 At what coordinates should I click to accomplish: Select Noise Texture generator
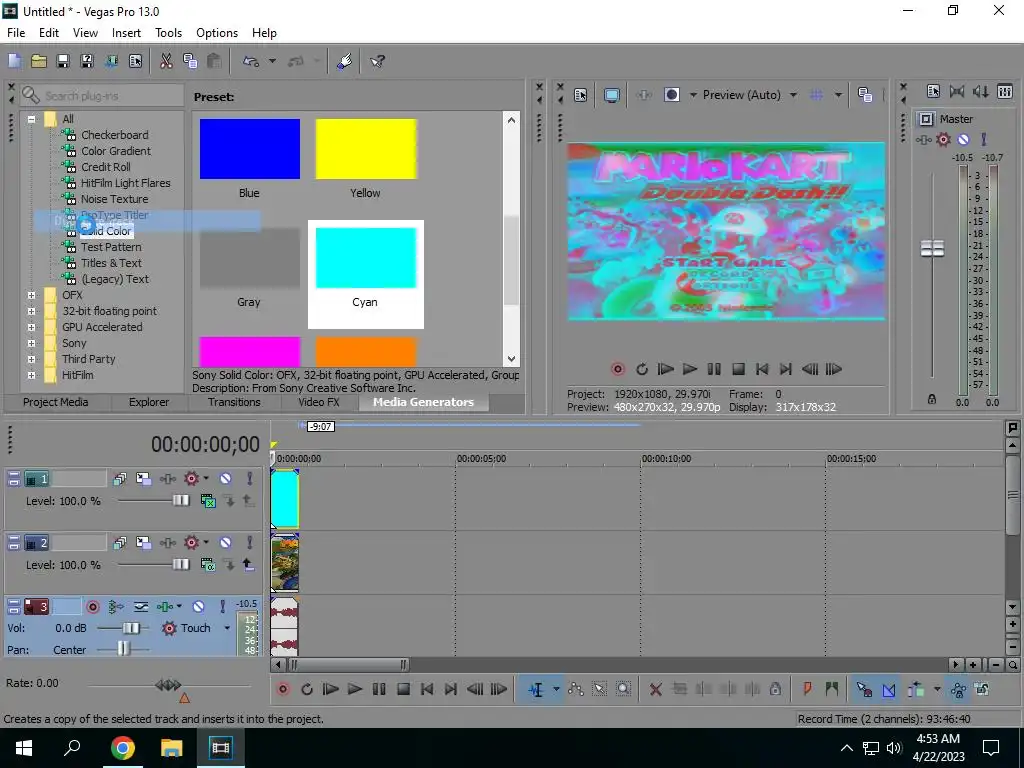(x=114, y=199)
